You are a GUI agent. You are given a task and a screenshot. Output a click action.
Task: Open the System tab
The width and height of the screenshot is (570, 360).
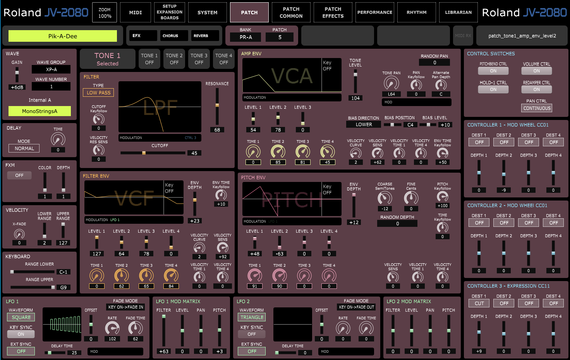point(208,12)
